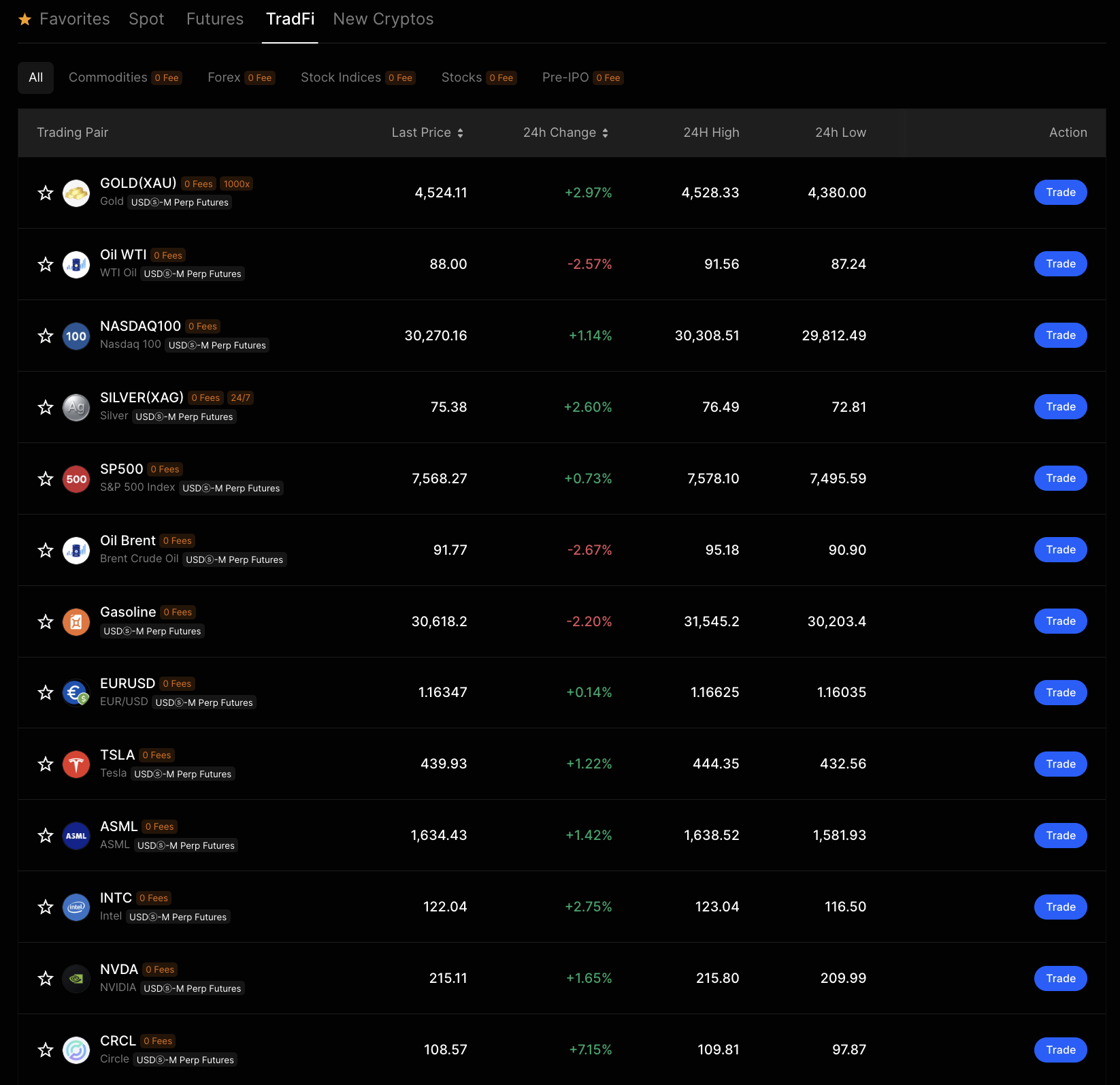Click the CRCL +7.15% change value
This screenshot has width=1120, height=1085.
pyautogui.click(x=591, y=1050)
